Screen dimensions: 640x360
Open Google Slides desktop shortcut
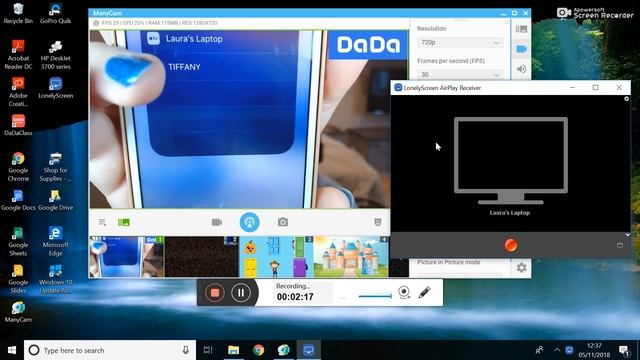click(18, 279)
